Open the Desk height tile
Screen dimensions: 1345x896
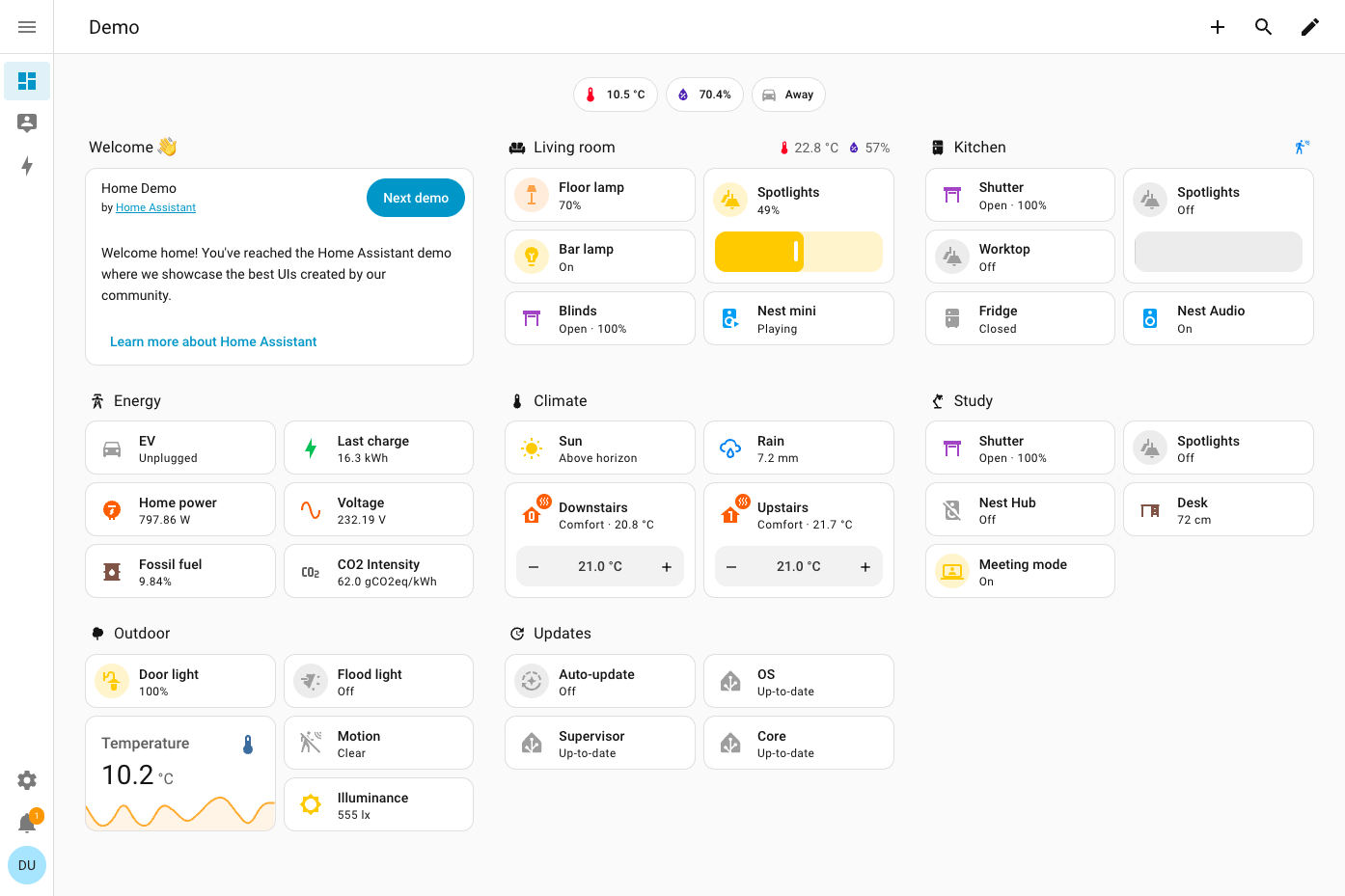[1219, 509]
